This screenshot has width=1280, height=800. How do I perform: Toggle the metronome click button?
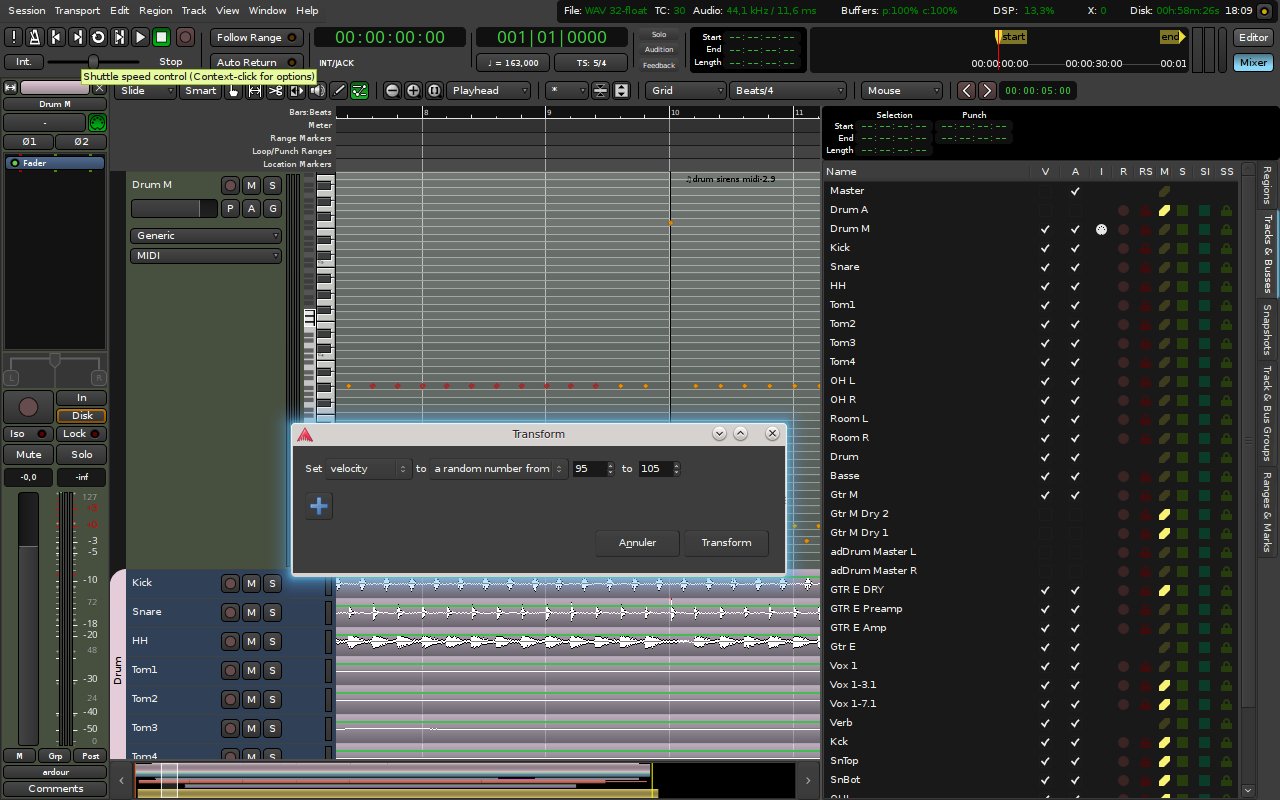coord(34,37)
